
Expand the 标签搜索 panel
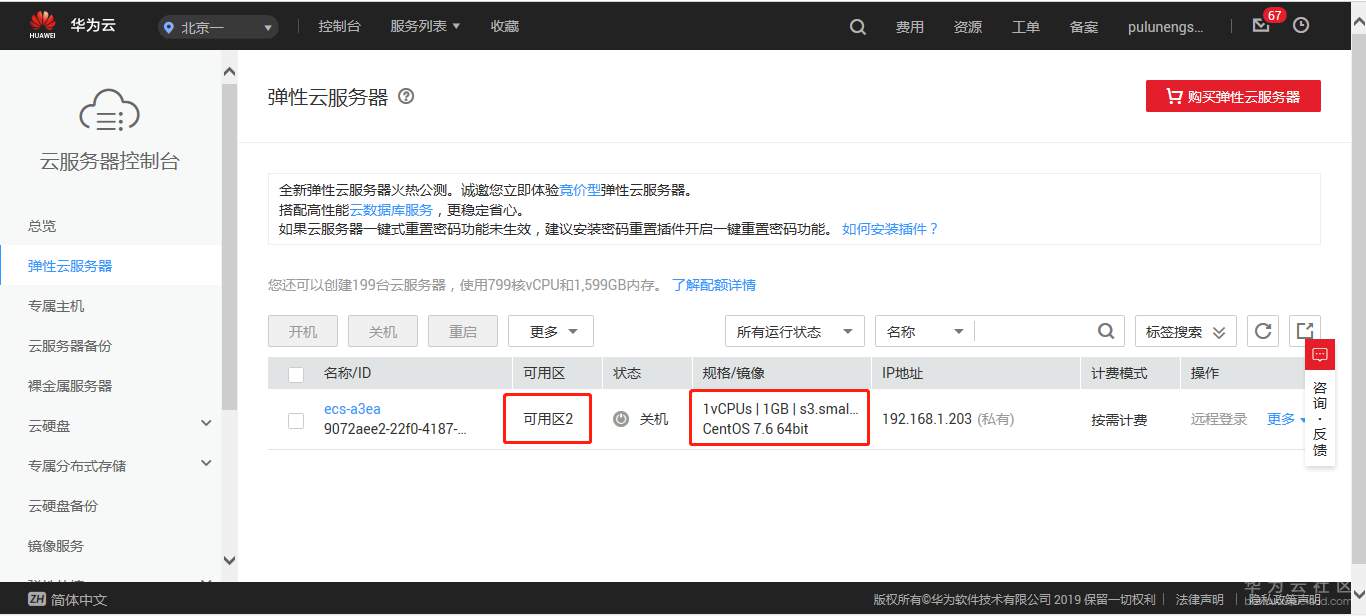click(x=1186, y=331)
